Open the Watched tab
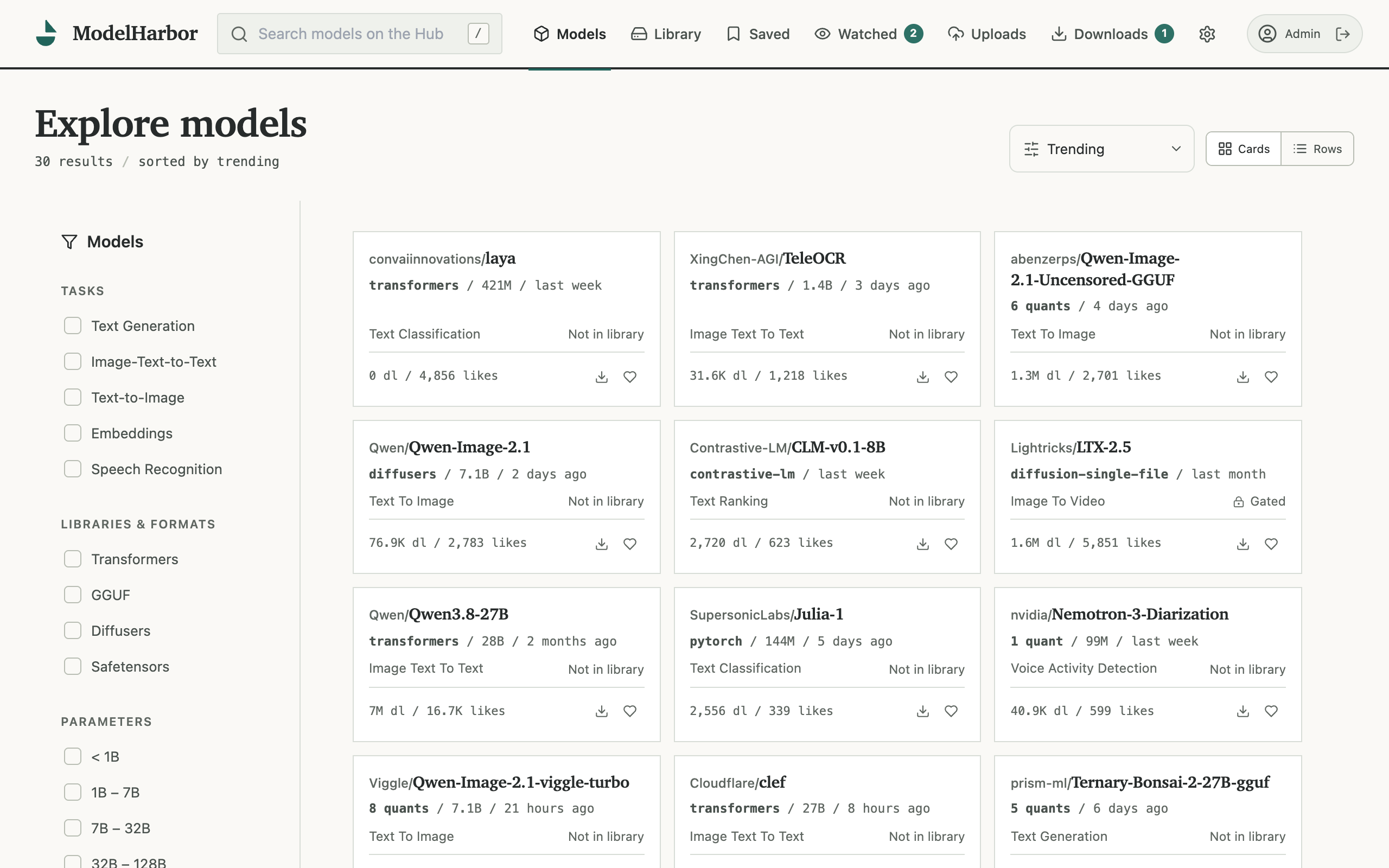The height and width of the screenshot is (868, 1389). click(869, 34)
